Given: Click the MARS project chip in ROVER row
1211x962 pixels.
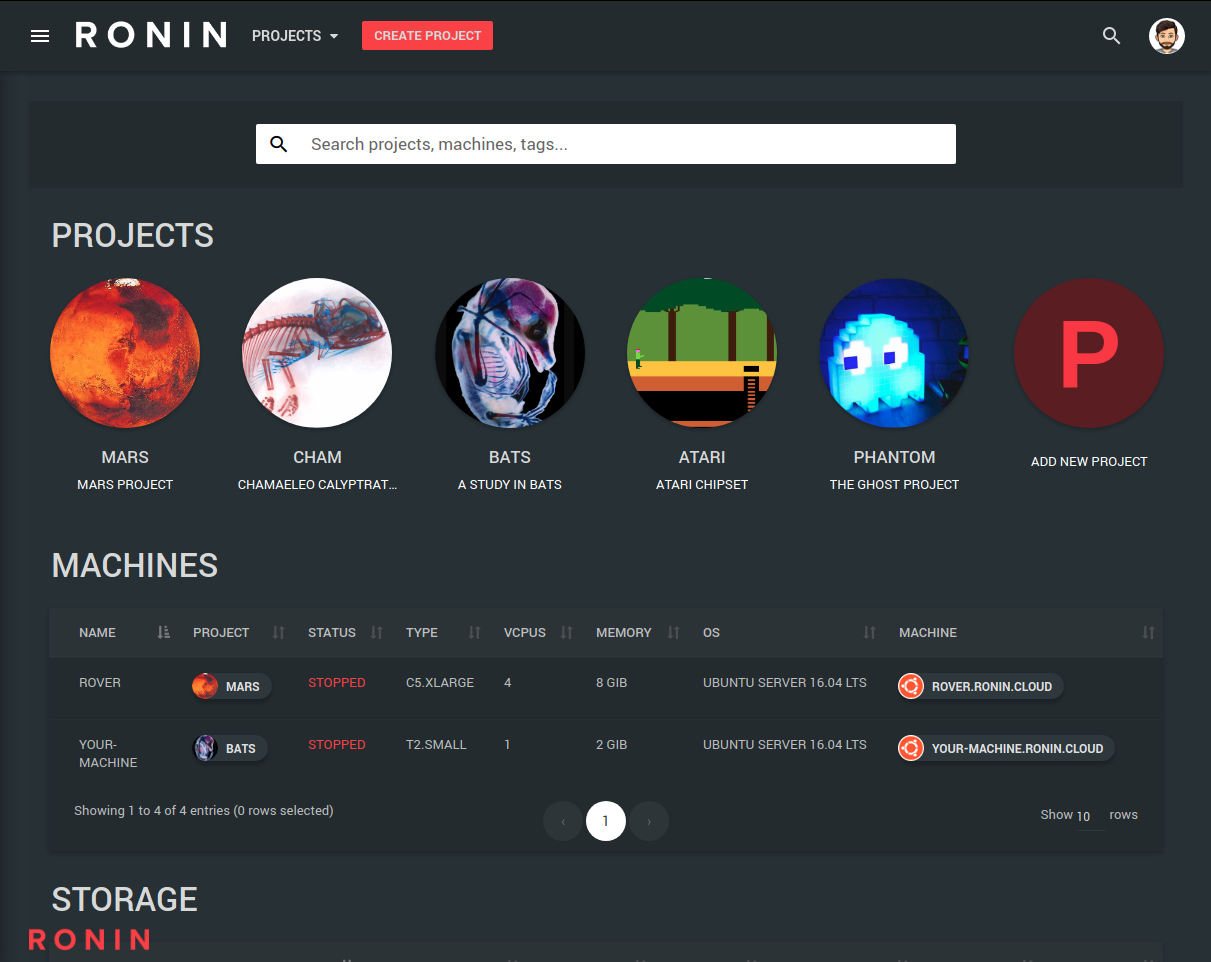Looking at the screenshot, I should (x=232, y=686).
